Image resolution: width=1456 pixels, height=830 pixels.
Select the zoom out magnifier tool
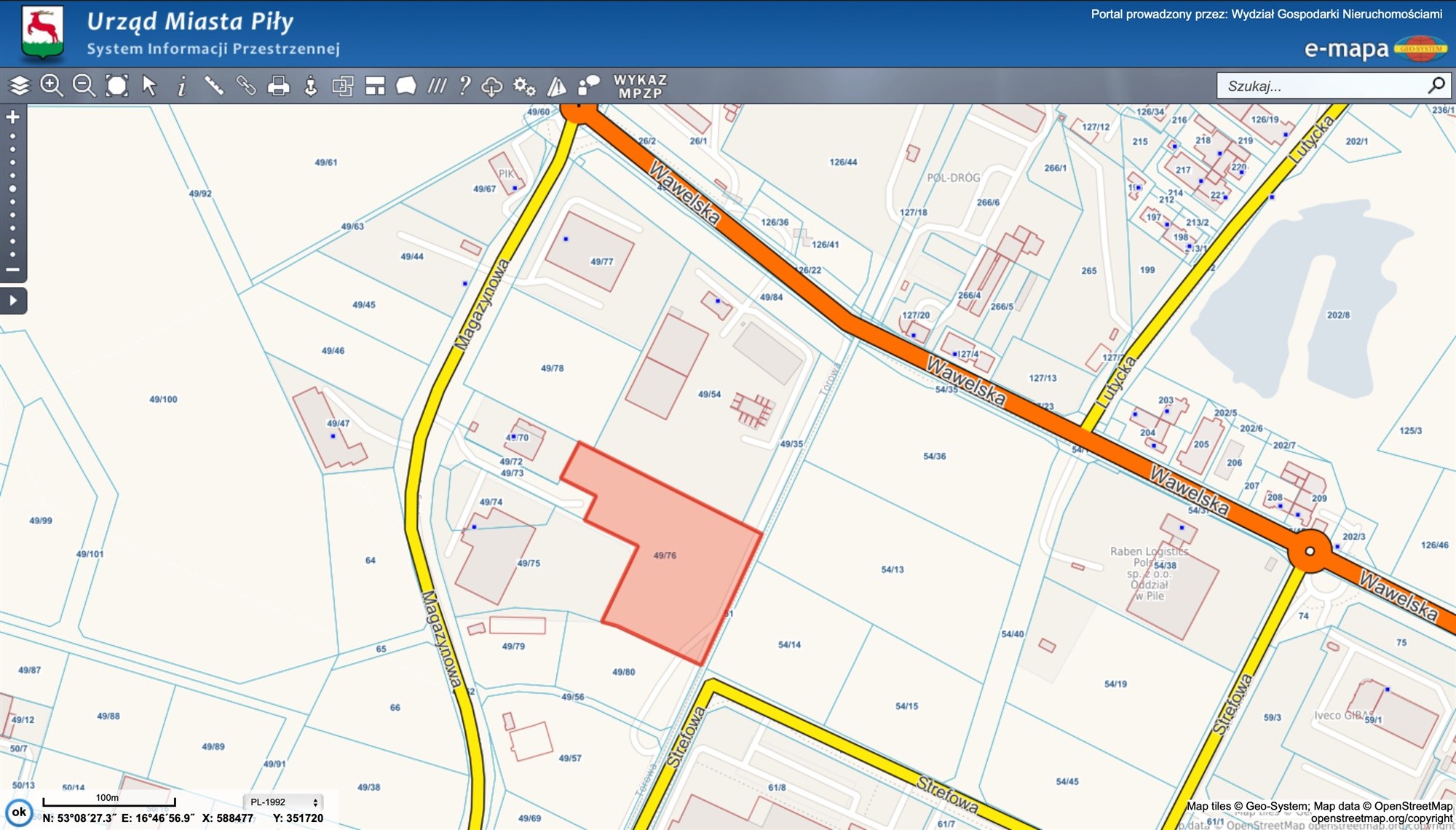(x=84, y=86)
